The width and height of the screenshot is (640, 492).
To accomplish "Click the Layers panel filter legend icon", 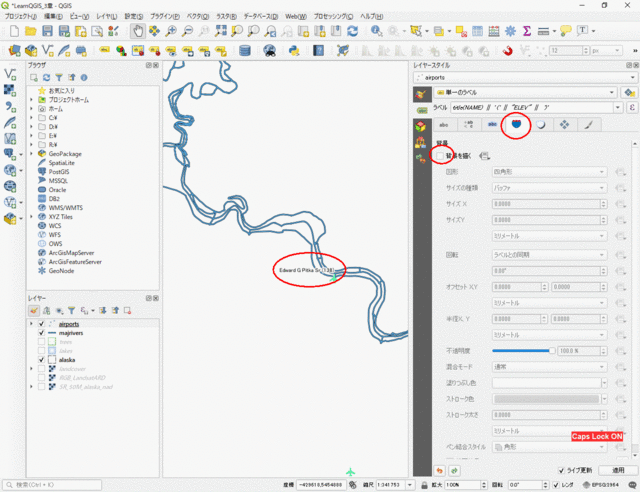I will coord(71,311).
